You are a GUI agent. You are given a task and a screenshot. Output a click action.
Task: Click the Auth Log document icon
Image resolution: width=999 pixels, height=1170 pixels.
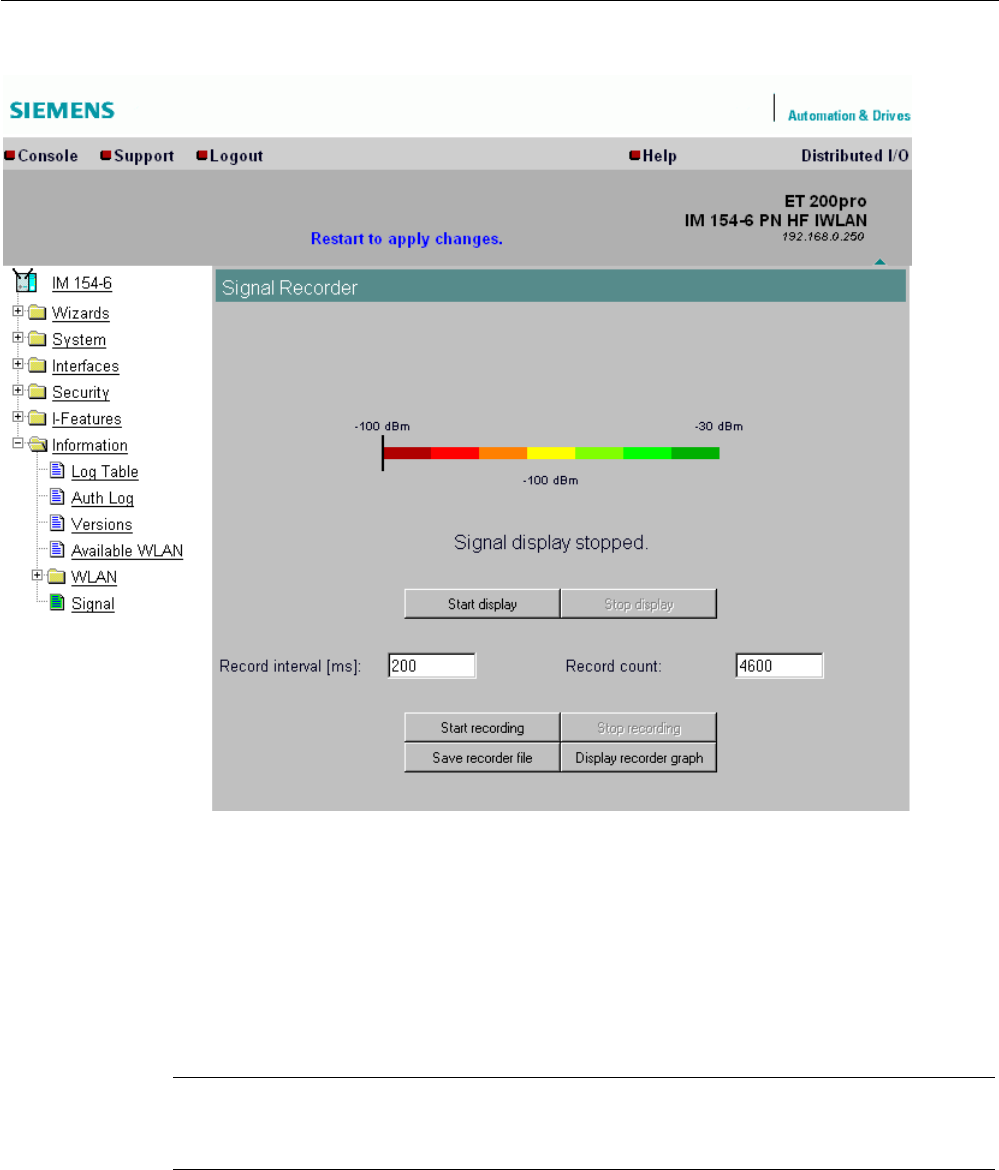(57, 496)
